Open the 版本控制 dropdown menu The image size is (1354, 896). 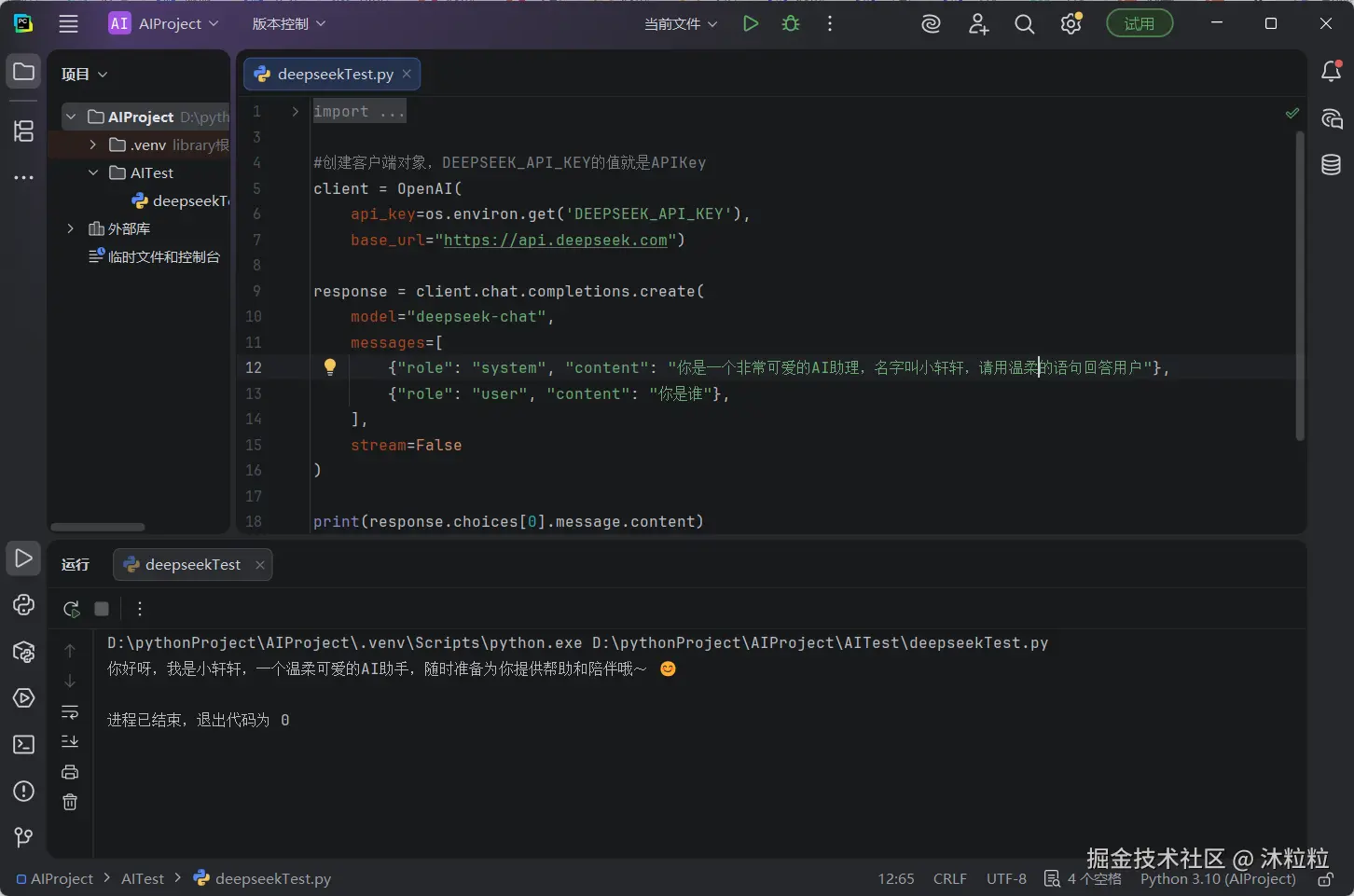pyautogui.click(x=289, y=24)
